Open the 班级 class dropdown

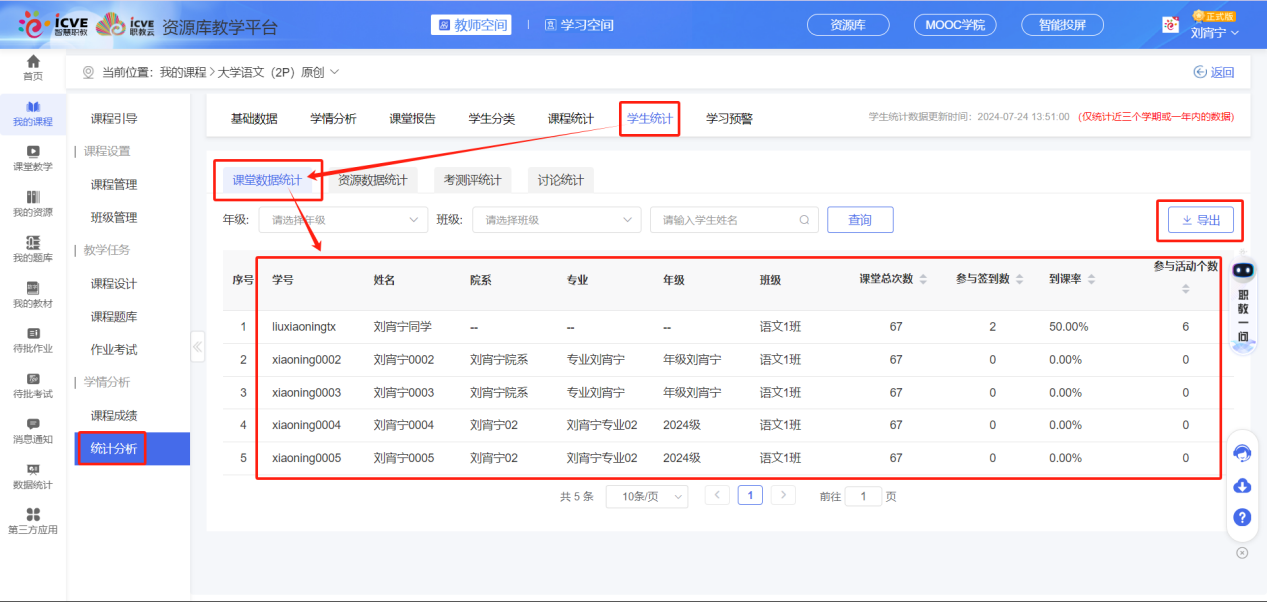coord(557,220)
